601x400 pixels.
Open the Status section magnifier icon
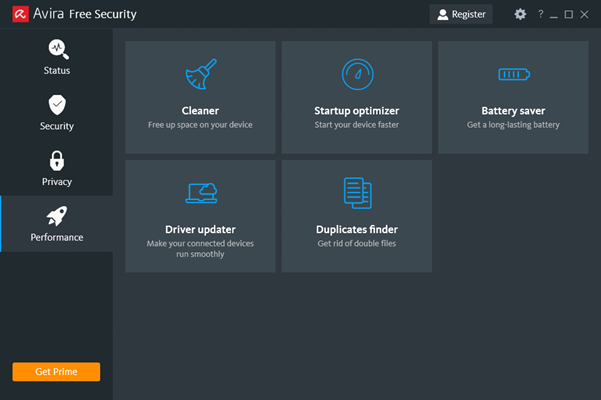58,49
